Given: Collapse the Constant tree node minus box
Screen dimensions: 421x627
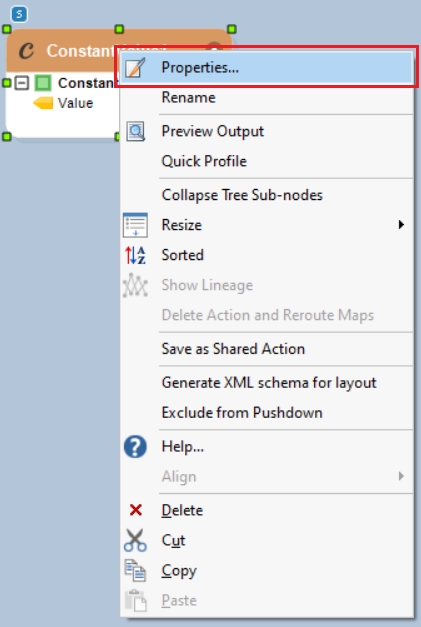Looking at the screenshot, I should (x=22, y=83).
